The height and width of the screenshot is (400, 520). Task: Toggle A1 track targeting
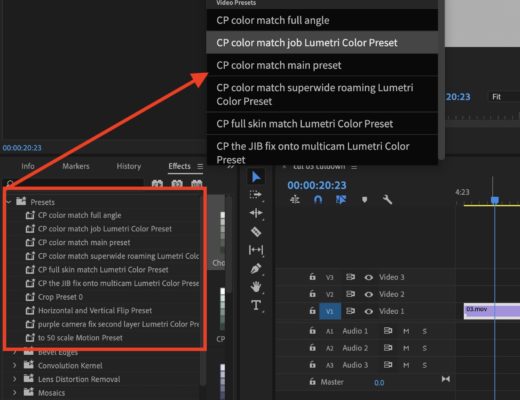tap(330, 331)
